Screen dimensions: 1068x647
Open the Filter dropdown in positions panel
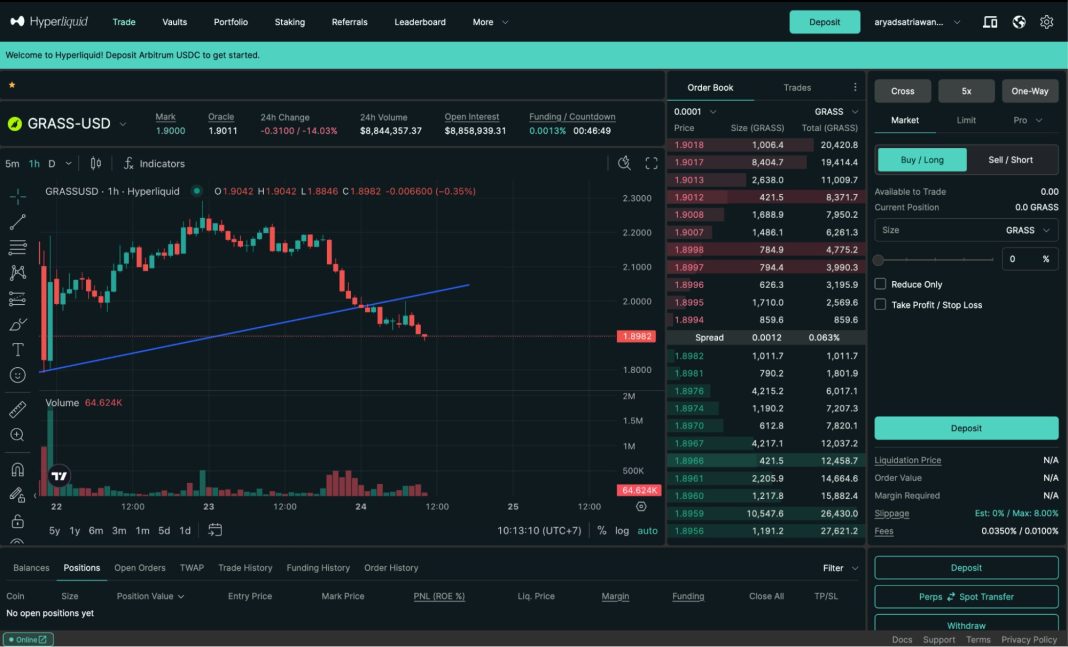pyautogui.click(x=836, y=567)
